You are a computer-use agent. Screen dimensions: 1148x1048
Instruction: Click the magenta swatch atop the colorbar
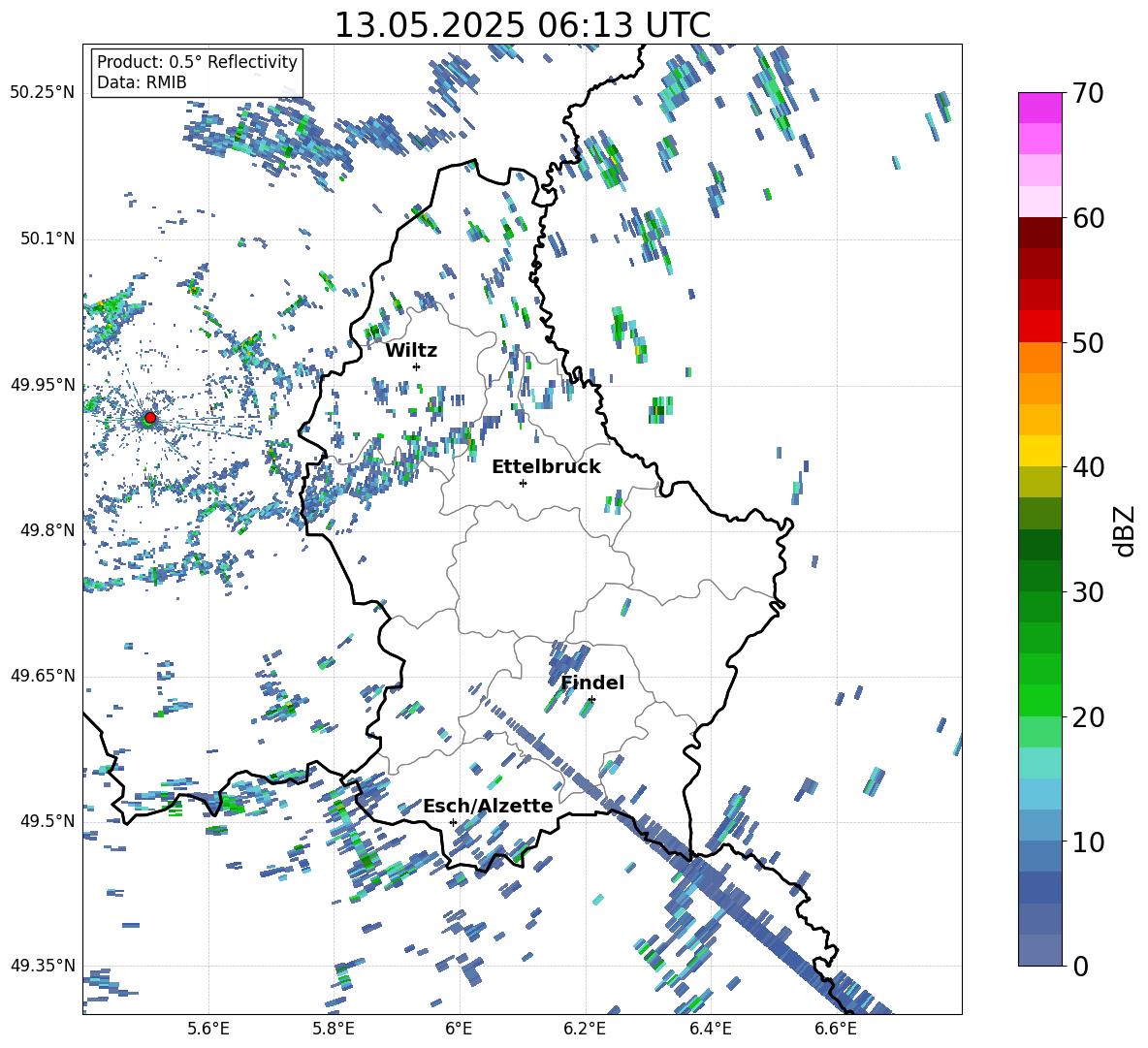(x=1040, y=108)
